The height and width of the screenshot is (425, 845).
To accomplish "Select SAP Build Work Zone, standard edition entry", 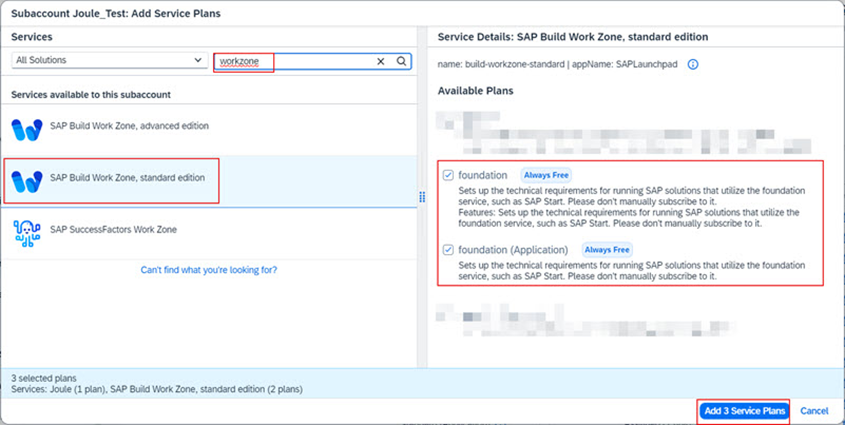I will click(x=127, y=178).
